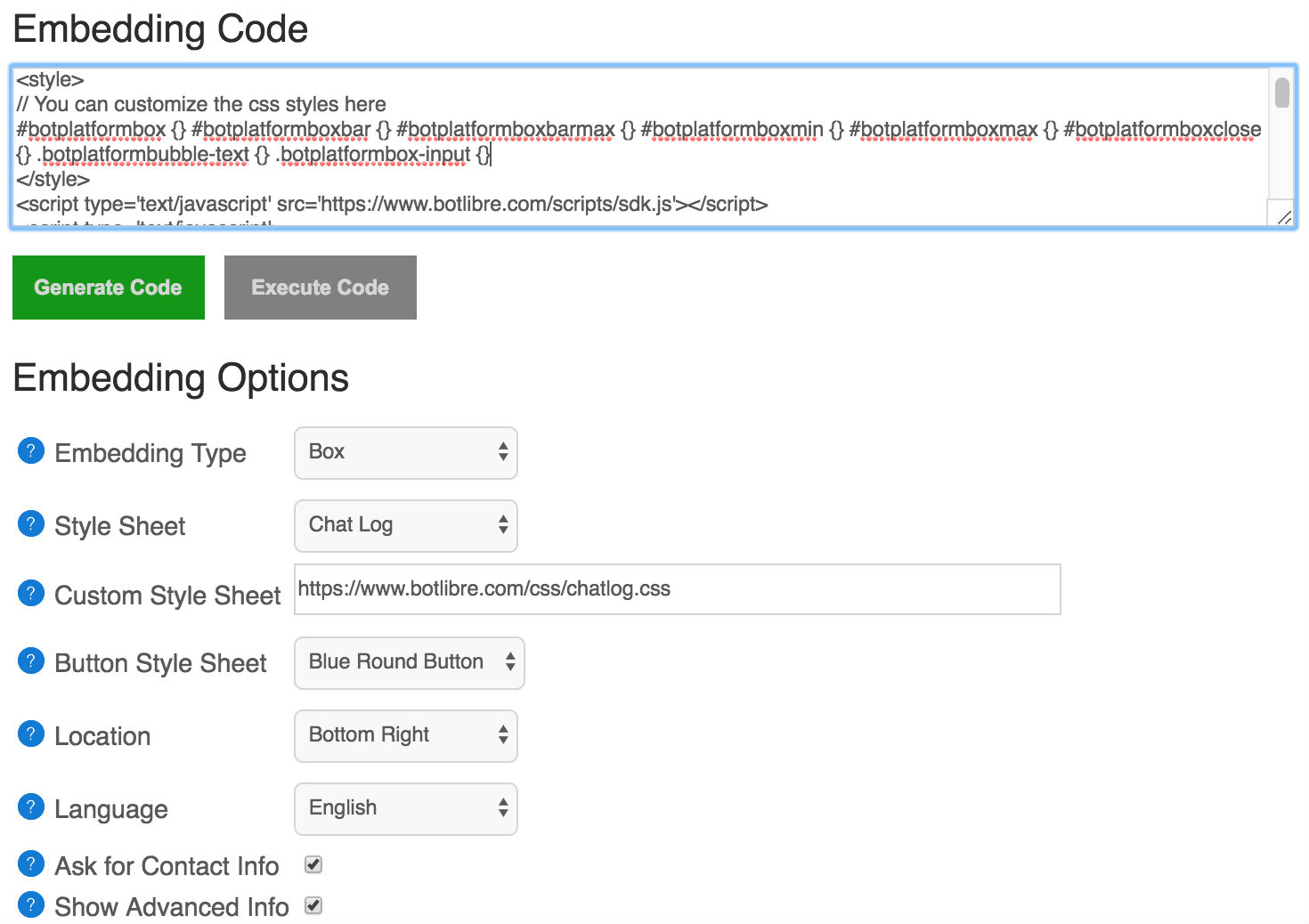Open help for Custom Style Sheet
The image size is (1309, 924).
point(30,593)
